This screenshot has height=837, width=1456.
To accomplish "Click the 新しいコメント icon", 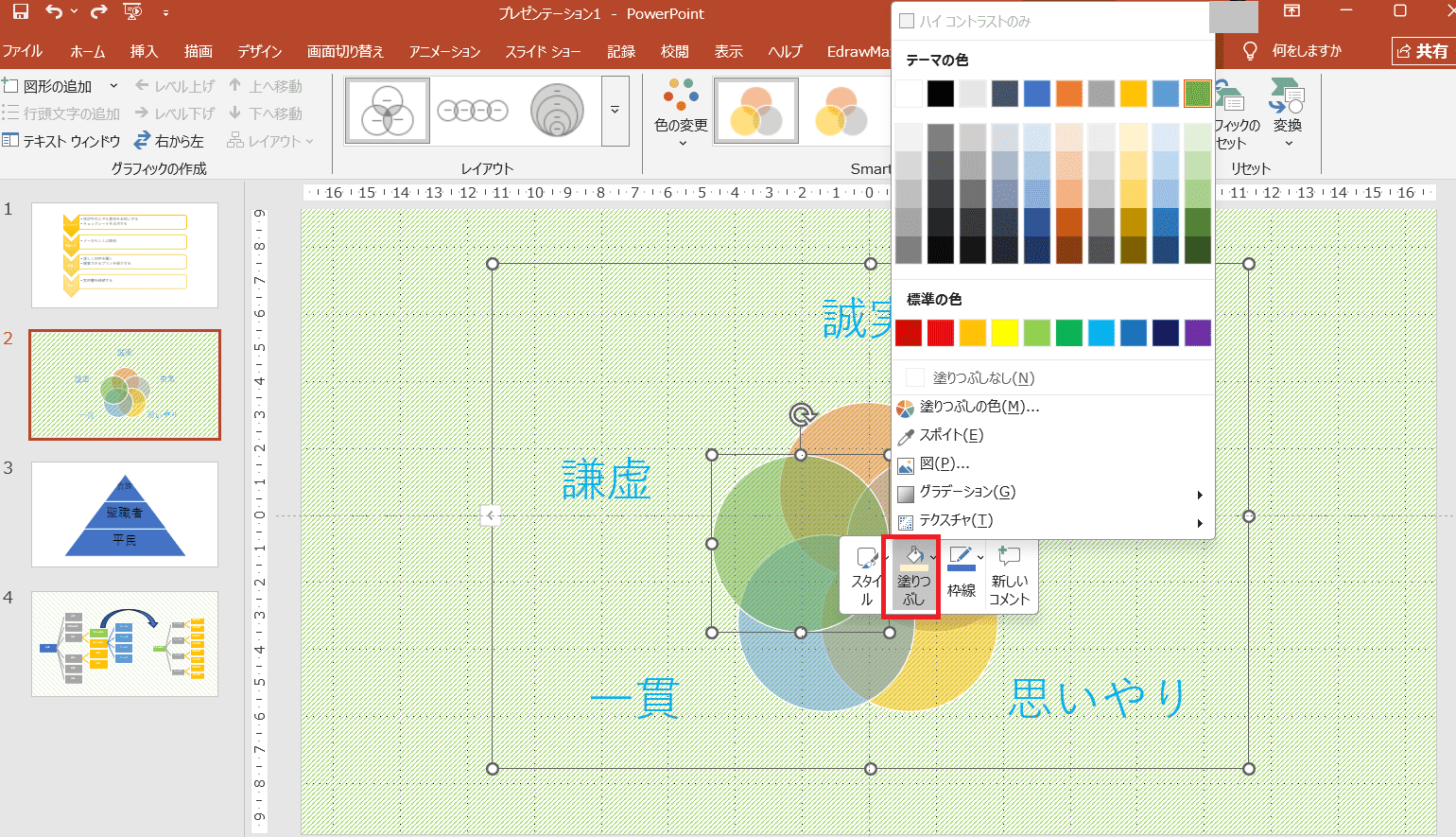I will tap(1009, 575).
